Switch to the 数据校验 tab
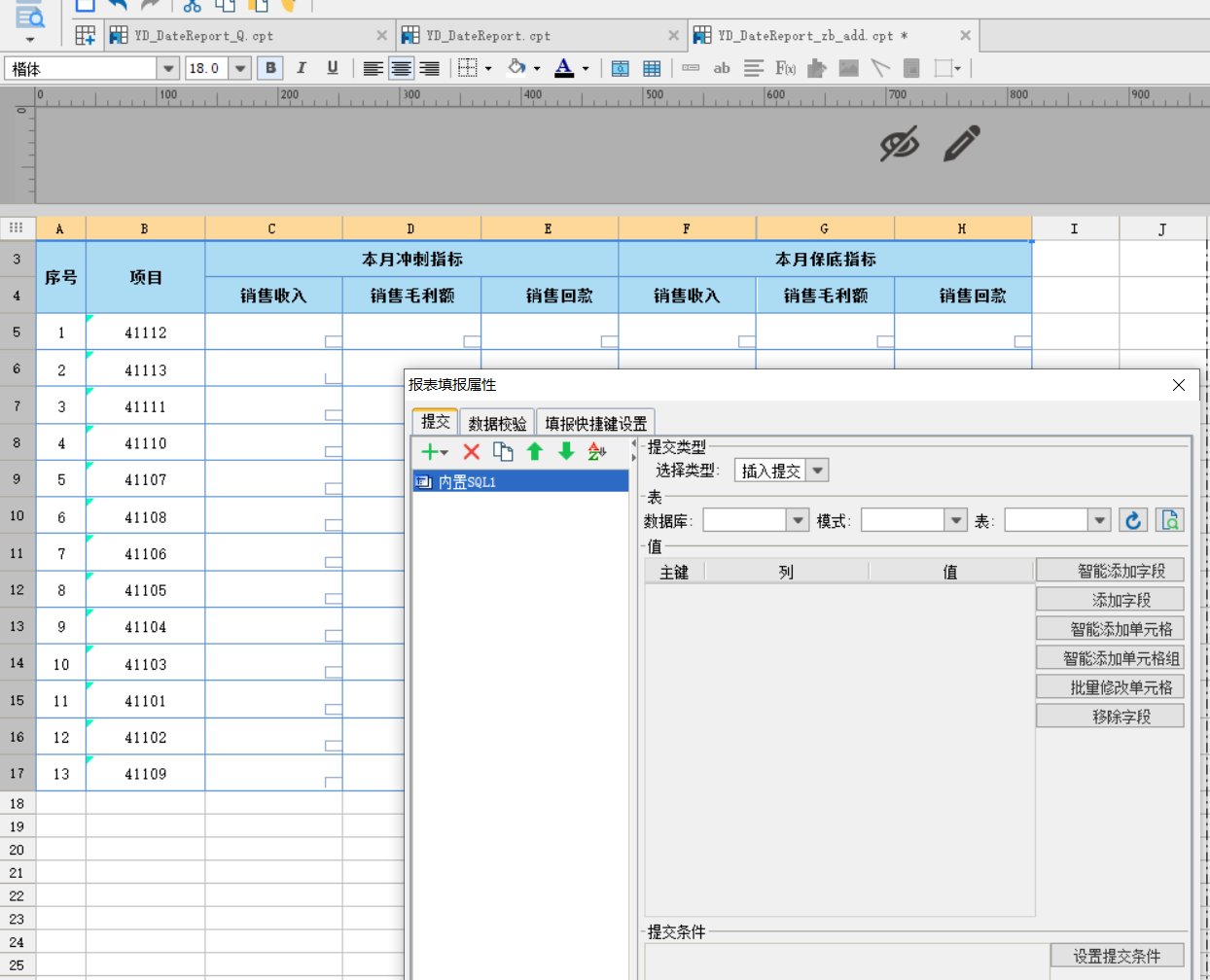The image size is (1210, 980). (497, 423)
